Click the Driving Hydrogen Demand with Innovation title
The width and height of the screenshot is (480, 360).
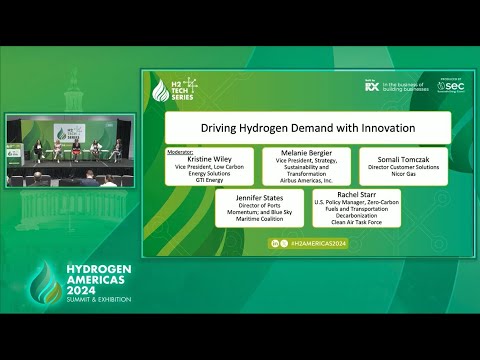point(308,128)
